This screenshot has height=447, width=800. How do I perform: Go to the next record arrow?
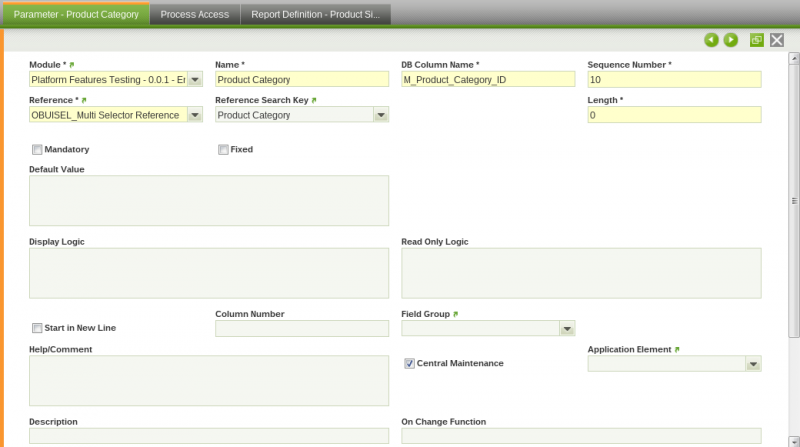[x=731, y=40]
